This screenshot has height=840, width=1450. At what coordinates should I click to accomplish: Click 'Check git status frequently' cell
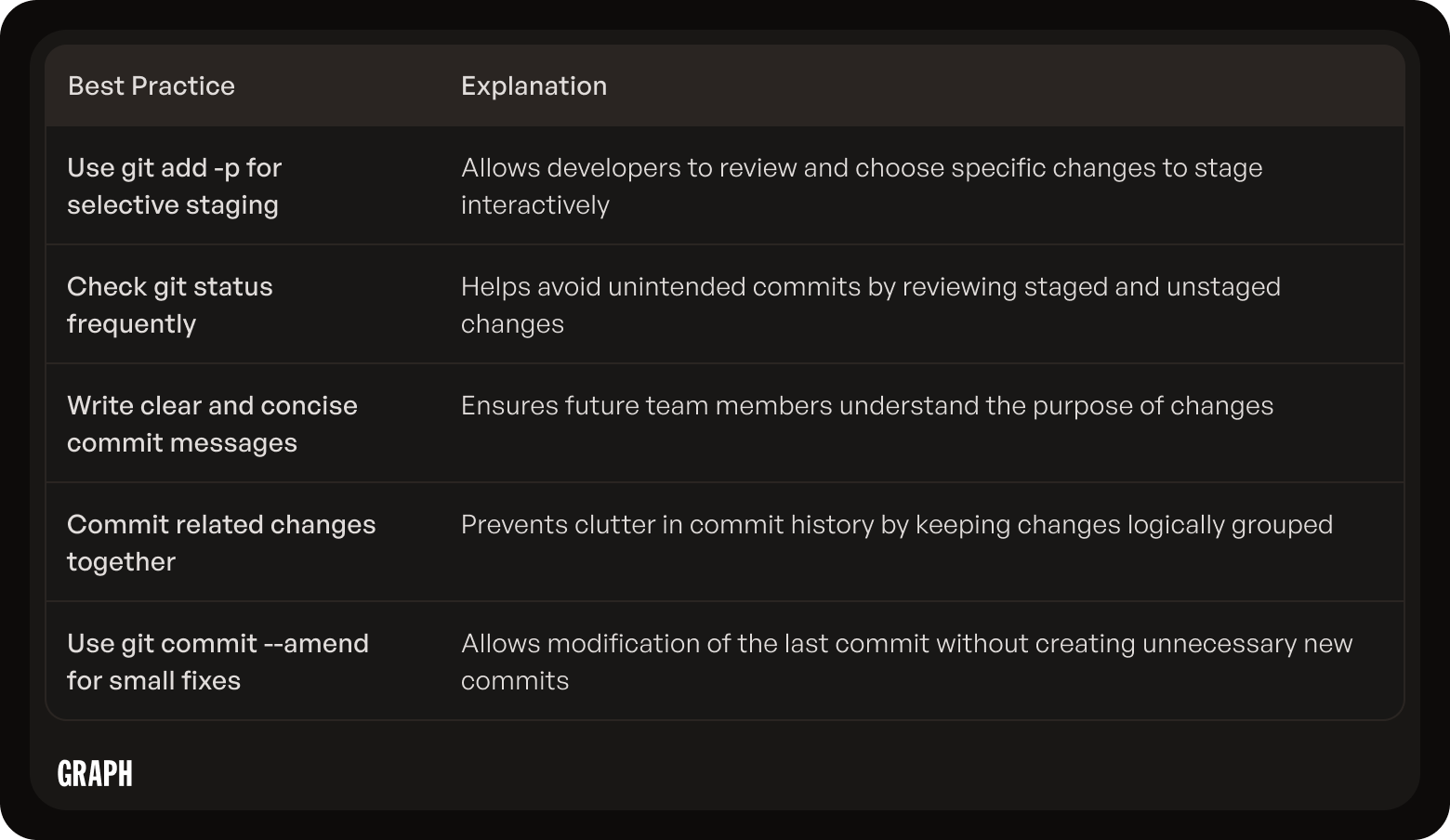[x=170, y=305]
